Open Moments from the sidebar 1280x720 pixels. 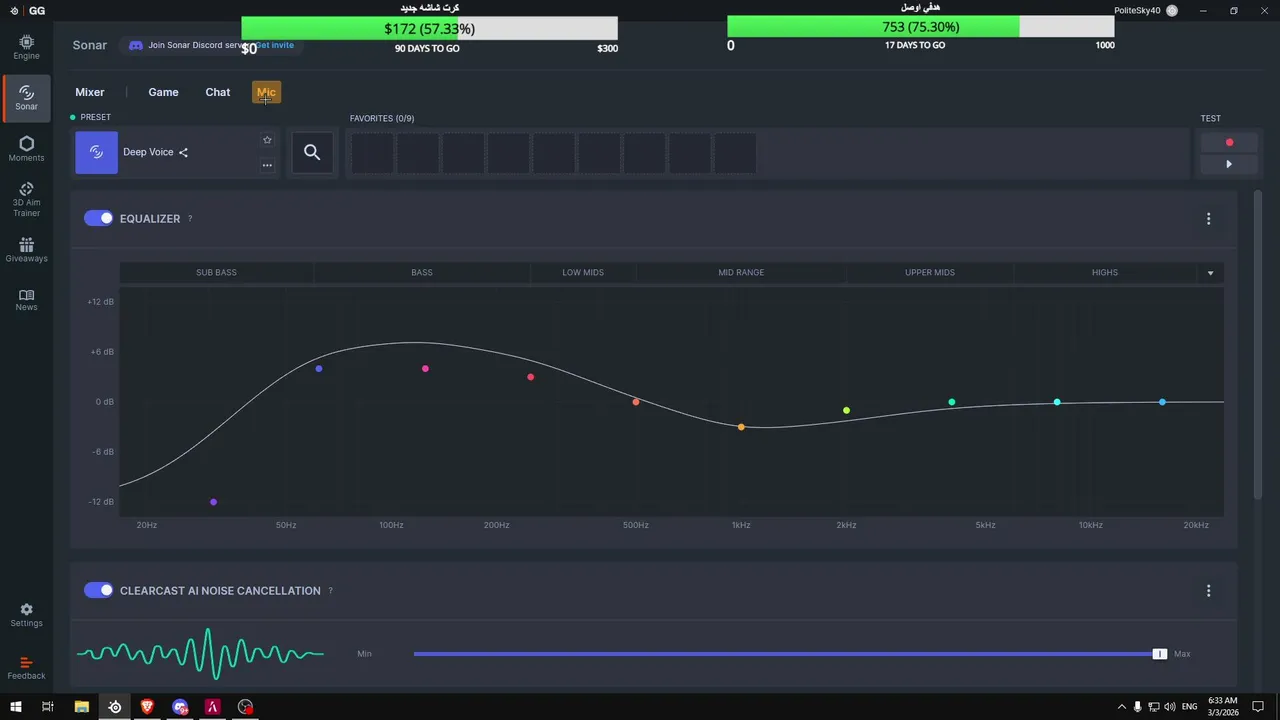26,148
